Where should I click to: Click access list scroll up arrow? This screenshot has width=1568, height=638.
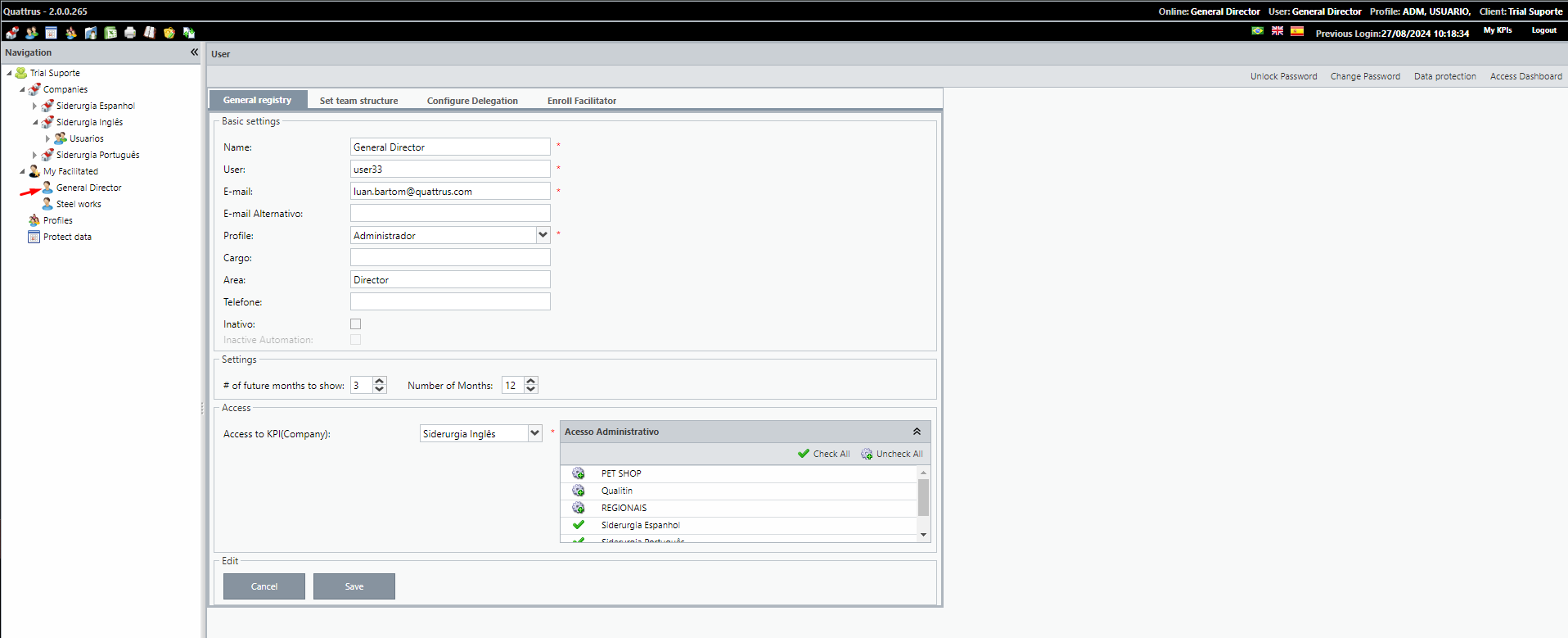click(923, 473)
